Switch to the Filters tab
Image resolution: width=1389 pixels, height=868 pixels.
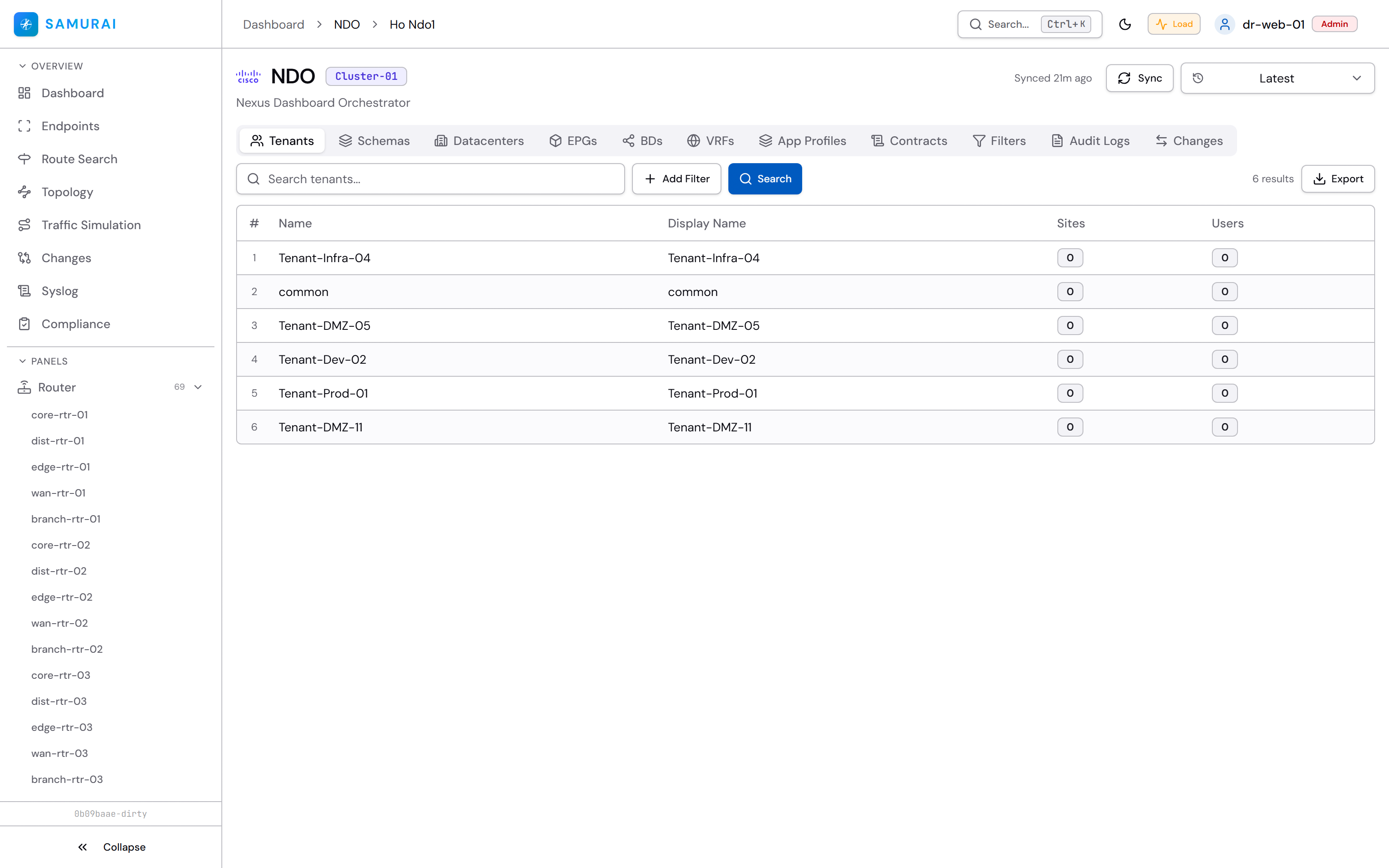(999, 141)
